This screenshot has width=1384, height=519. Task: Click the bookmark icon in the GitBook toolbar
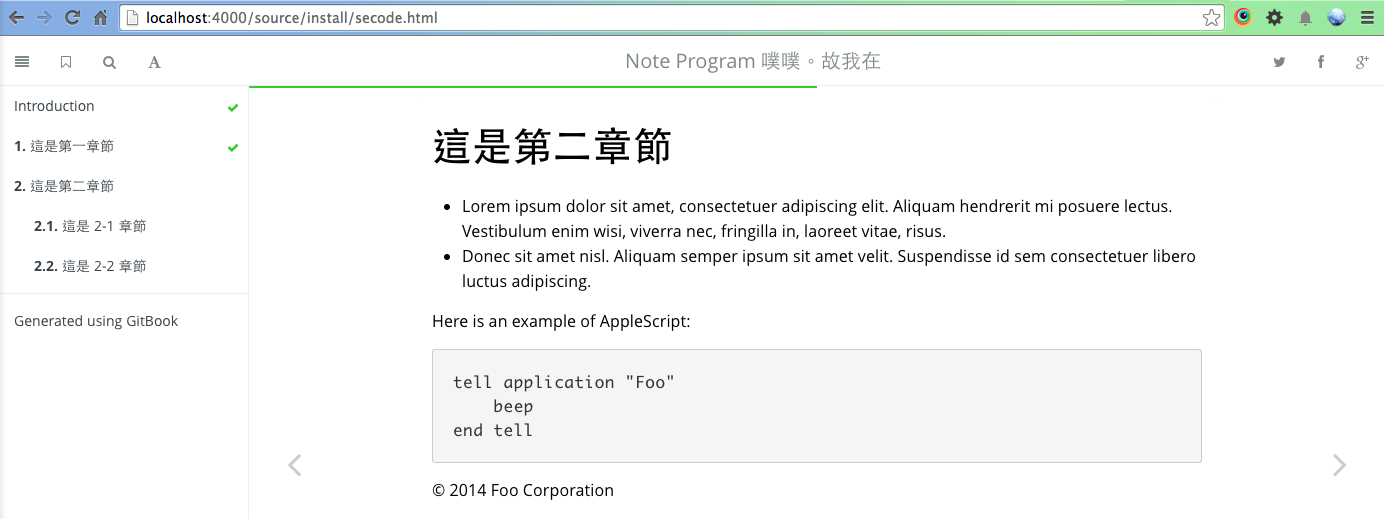coord(66,62)
